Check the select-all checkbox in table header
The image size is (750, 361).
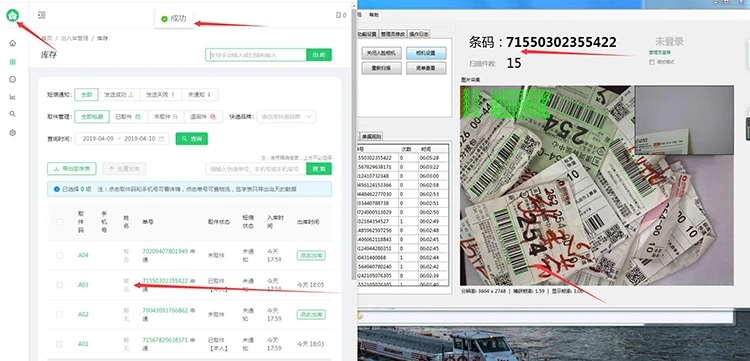coord(59,222)
